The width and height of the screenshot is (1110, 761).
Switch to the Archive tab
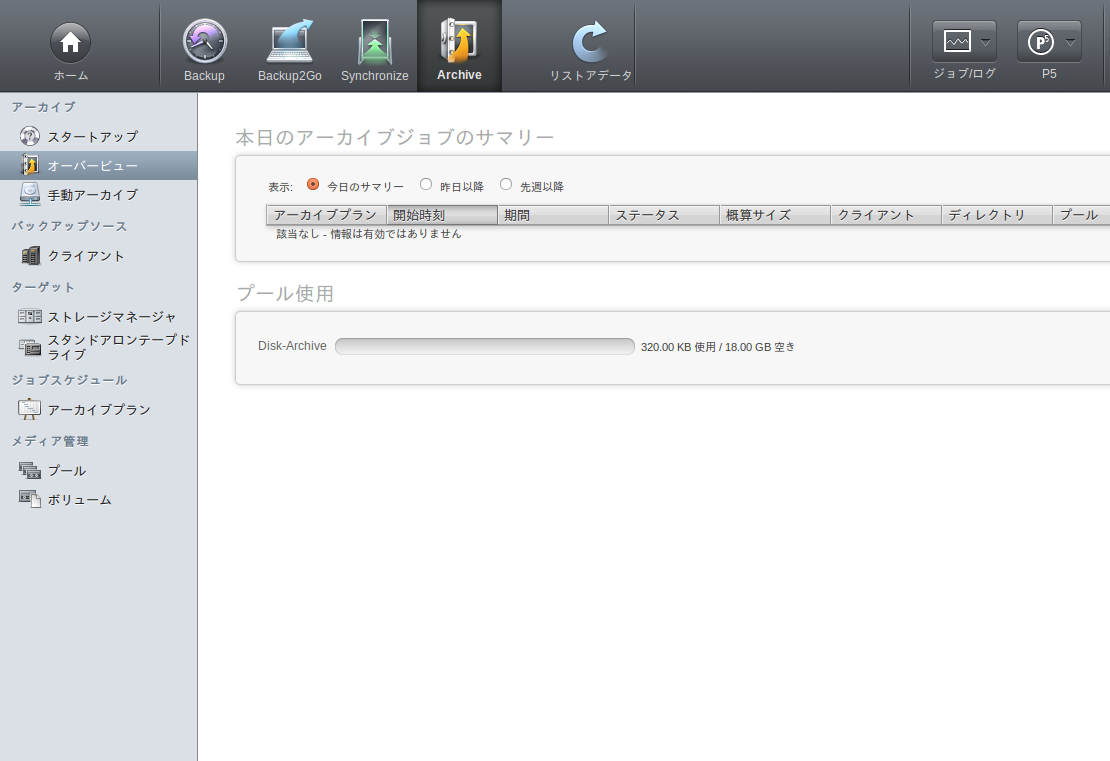459,47
